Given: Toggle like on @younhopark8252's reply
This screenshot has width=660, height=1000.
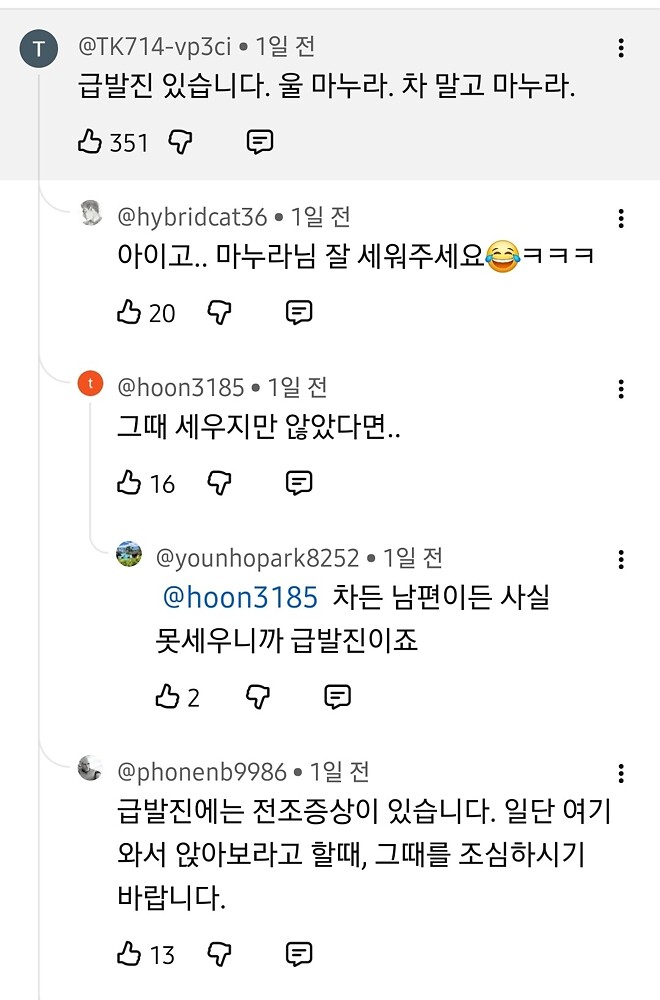Looking at the screenshot, I should pyautogui.click(x=169, y=696).
